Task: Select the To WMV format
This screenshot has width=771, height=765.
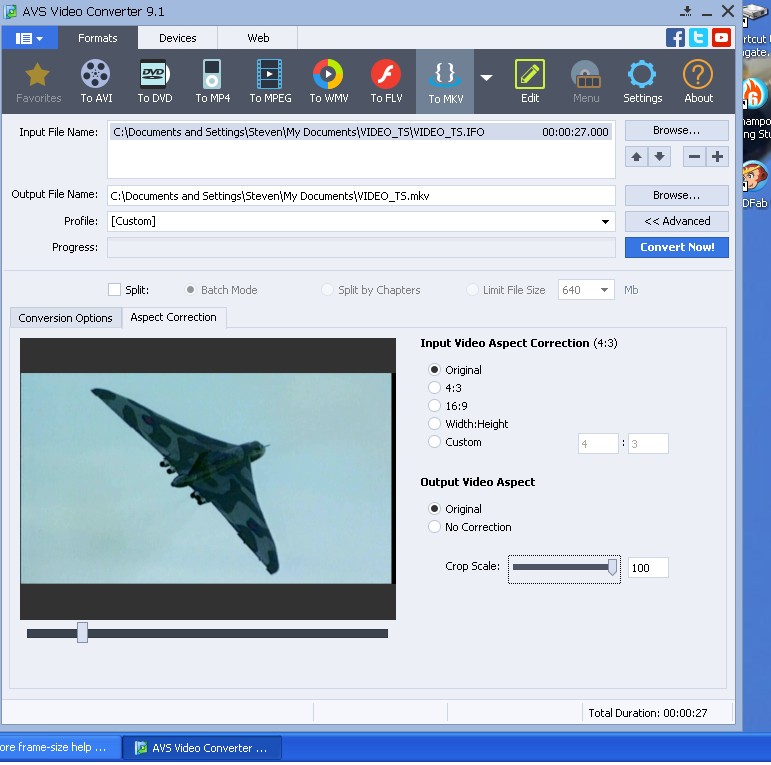Action: click(328, 82)
